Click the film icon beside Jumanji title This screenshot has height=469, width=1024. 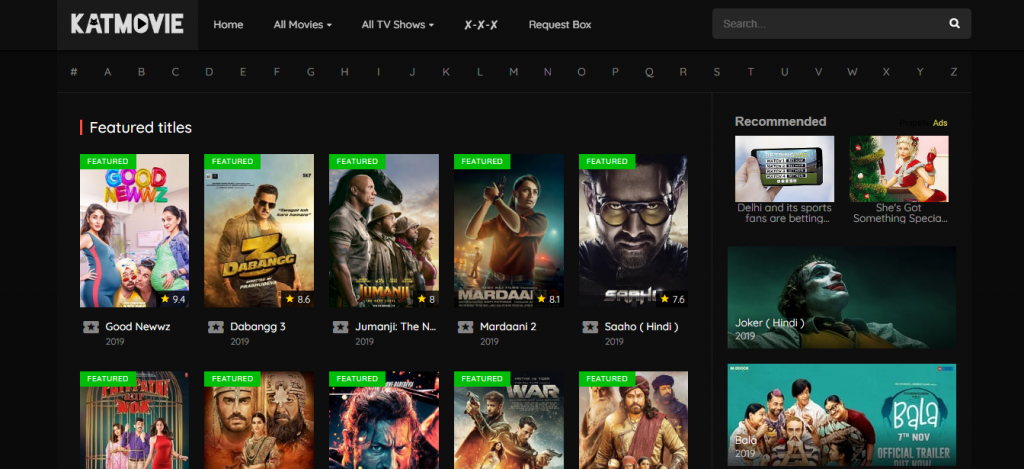tap(340, 327)
